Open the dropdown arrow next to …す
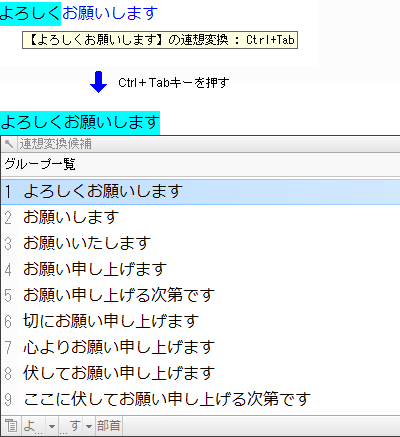The width and height of the screenshot is (400, 437). click(89, 426)
